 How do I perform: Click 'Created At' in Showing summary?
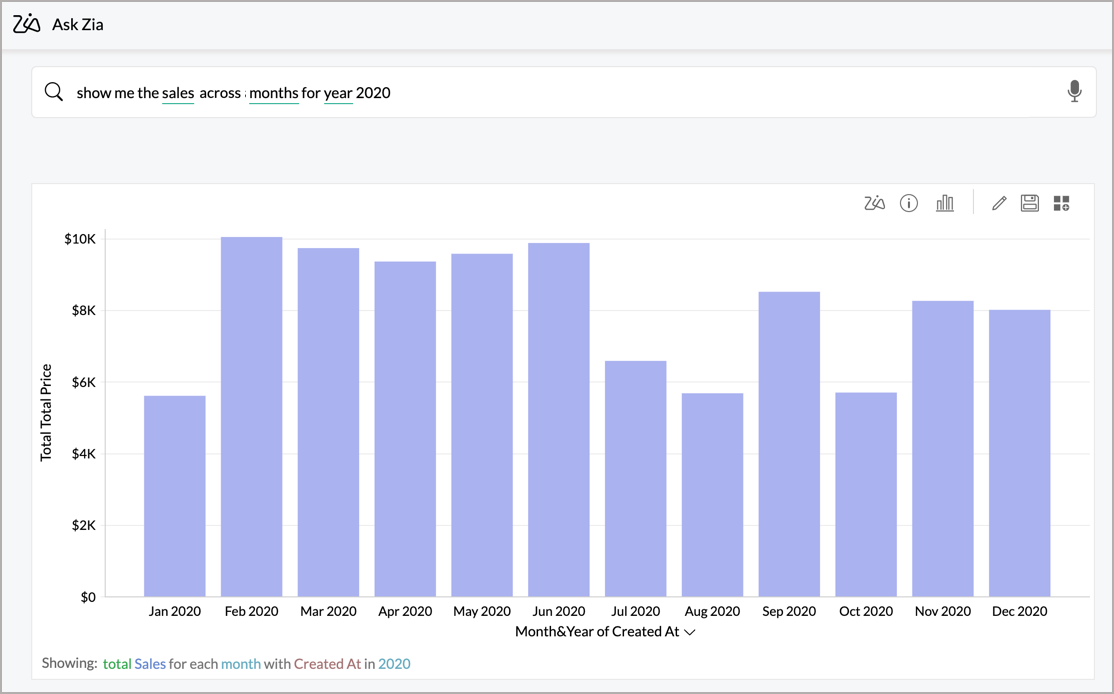tap(327, 663)
